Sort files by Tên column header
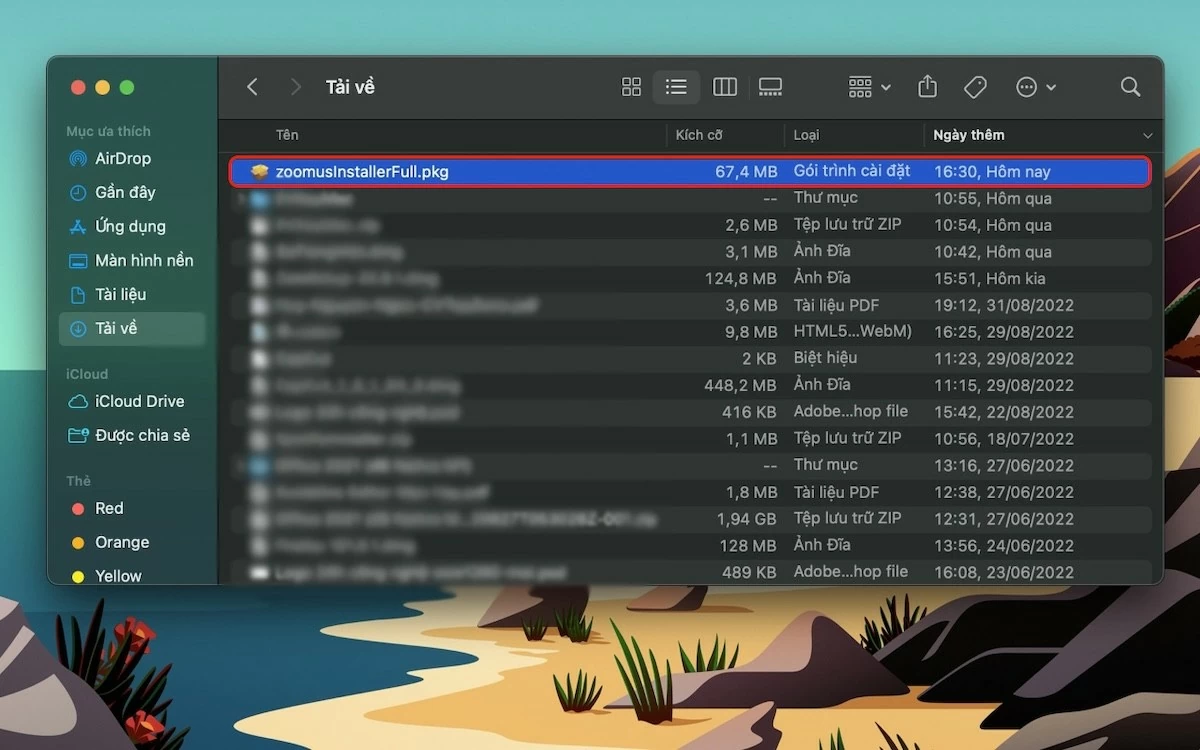 tap(287, 135)
